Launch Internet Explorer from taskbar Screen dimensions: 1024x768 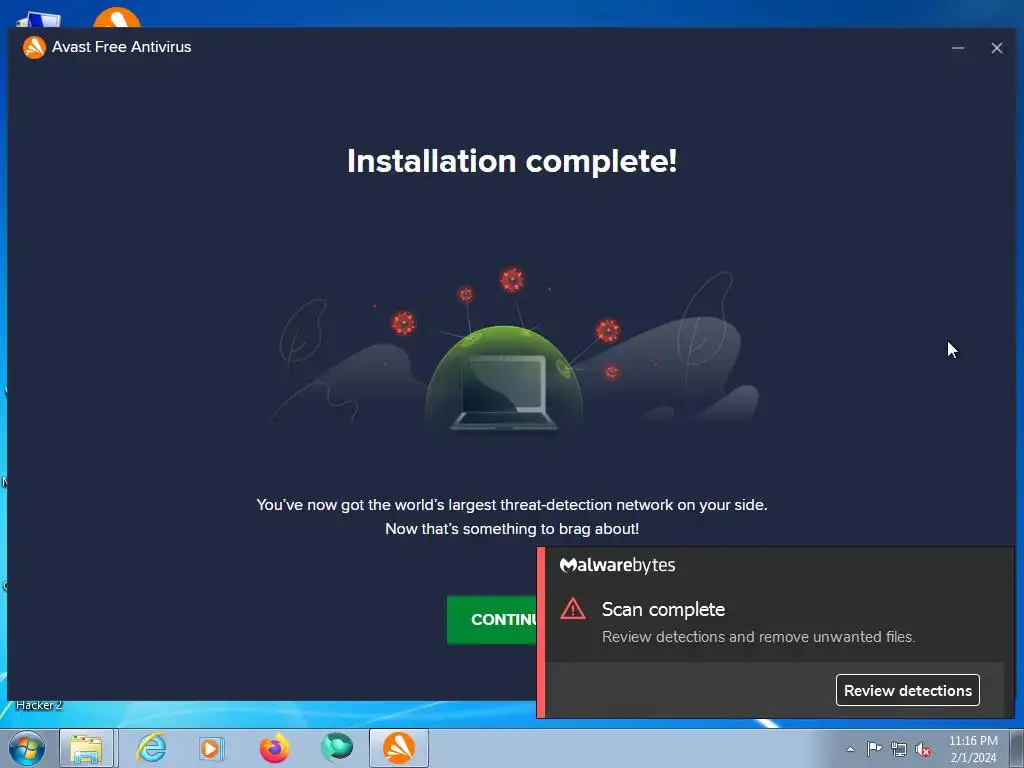tap(152, 748)
